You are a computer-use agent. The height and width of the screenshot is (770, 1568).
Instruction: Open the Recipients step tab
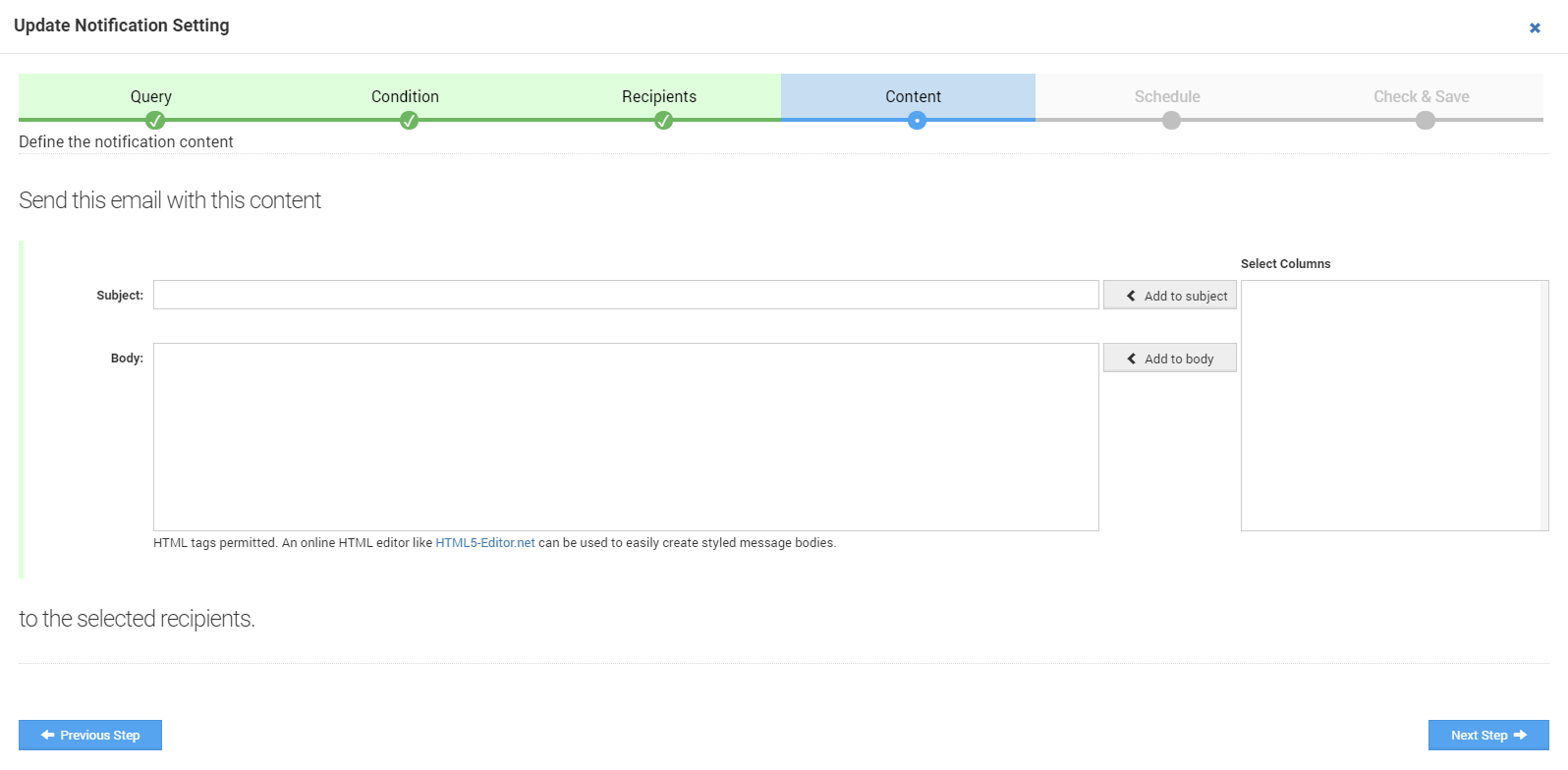[659, 96]
